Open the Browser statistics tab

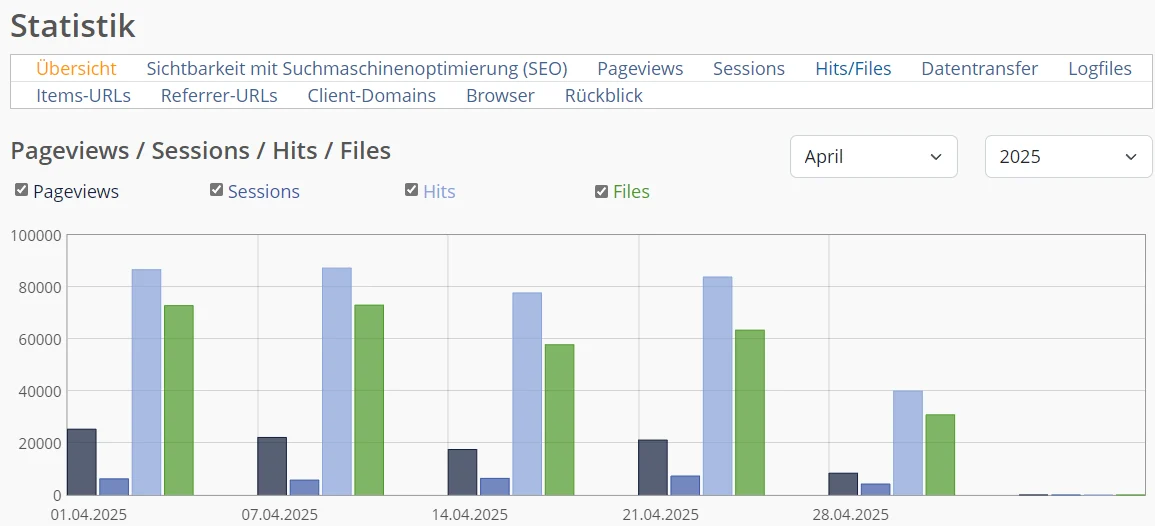pyautogui.click(x=500, y=96)
